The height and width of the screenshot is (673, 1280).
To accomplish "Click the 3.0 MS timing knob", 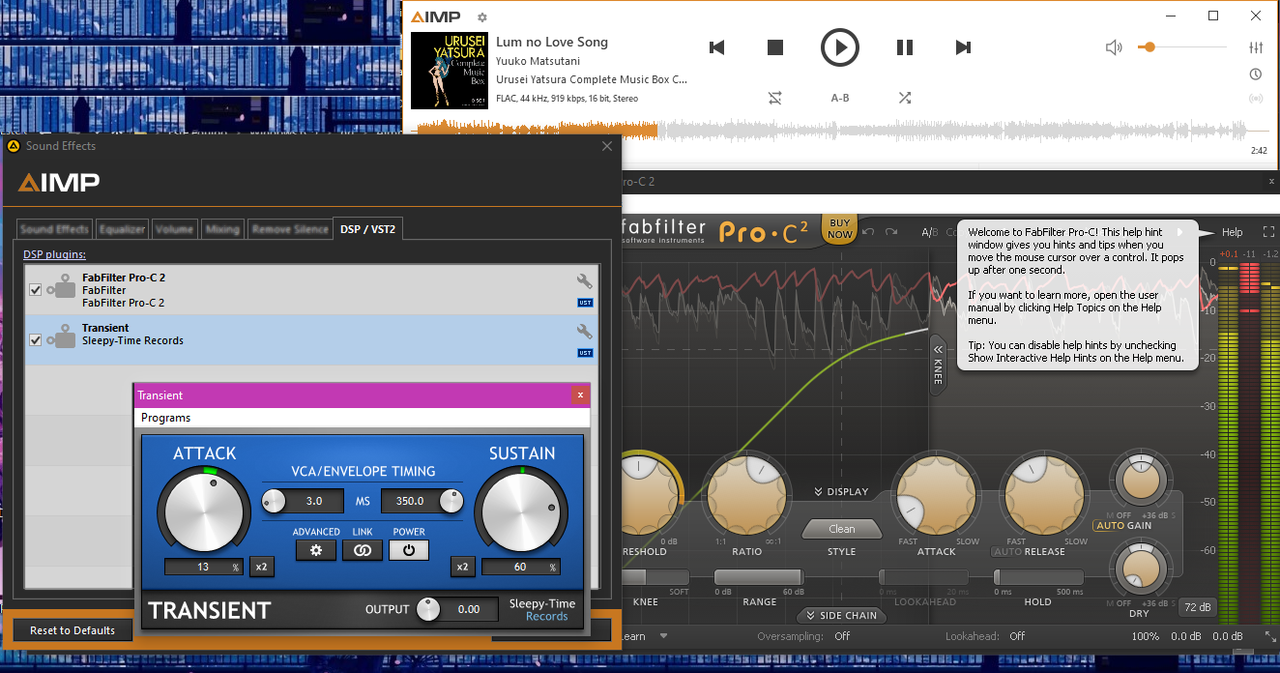I will pyautogui.click(x=273, y=501).
